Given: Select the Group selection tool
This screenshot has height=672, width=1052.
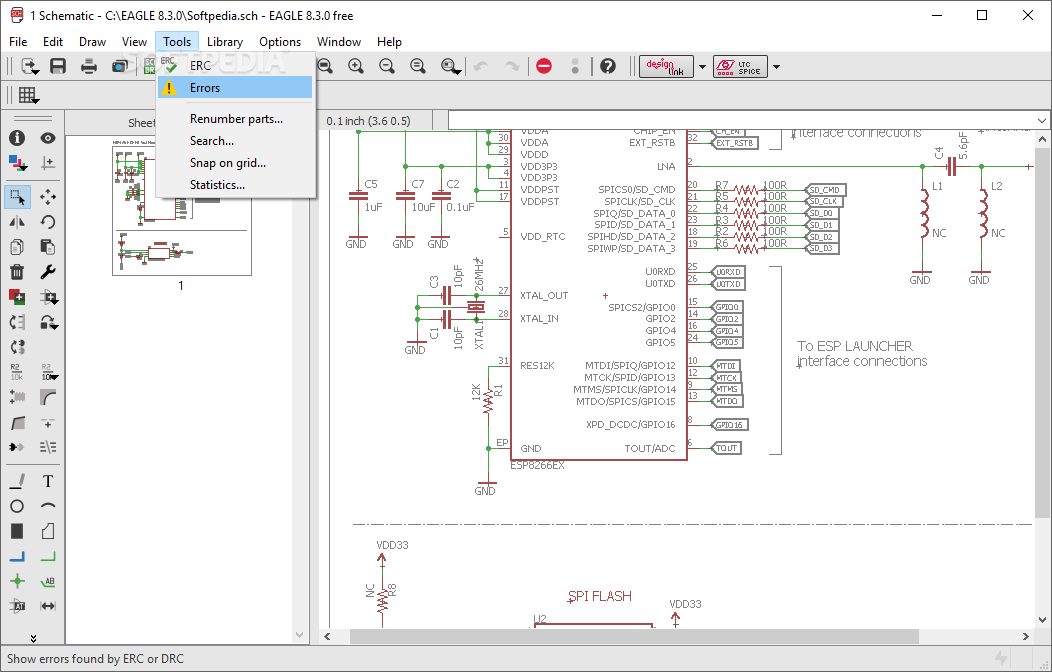Looking at the screenshot, I should (x=17, y=197).
